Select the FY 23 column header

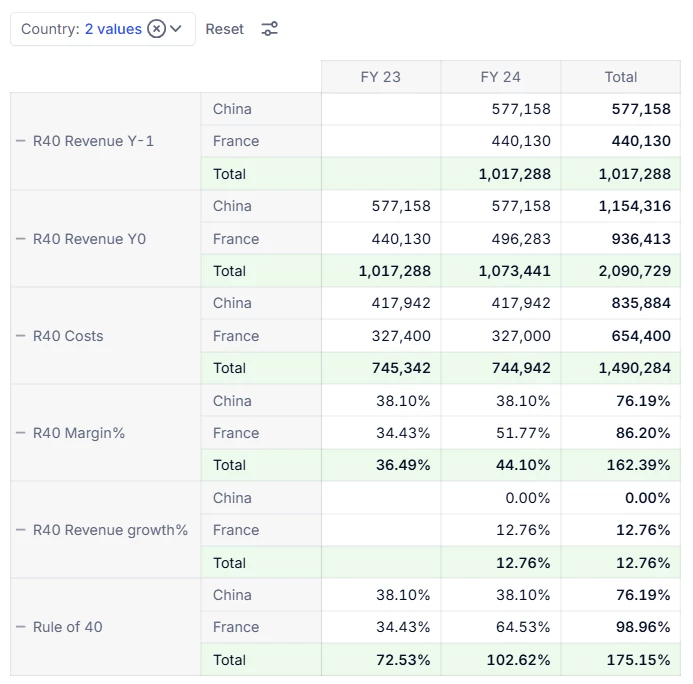(x=381, y=77)
